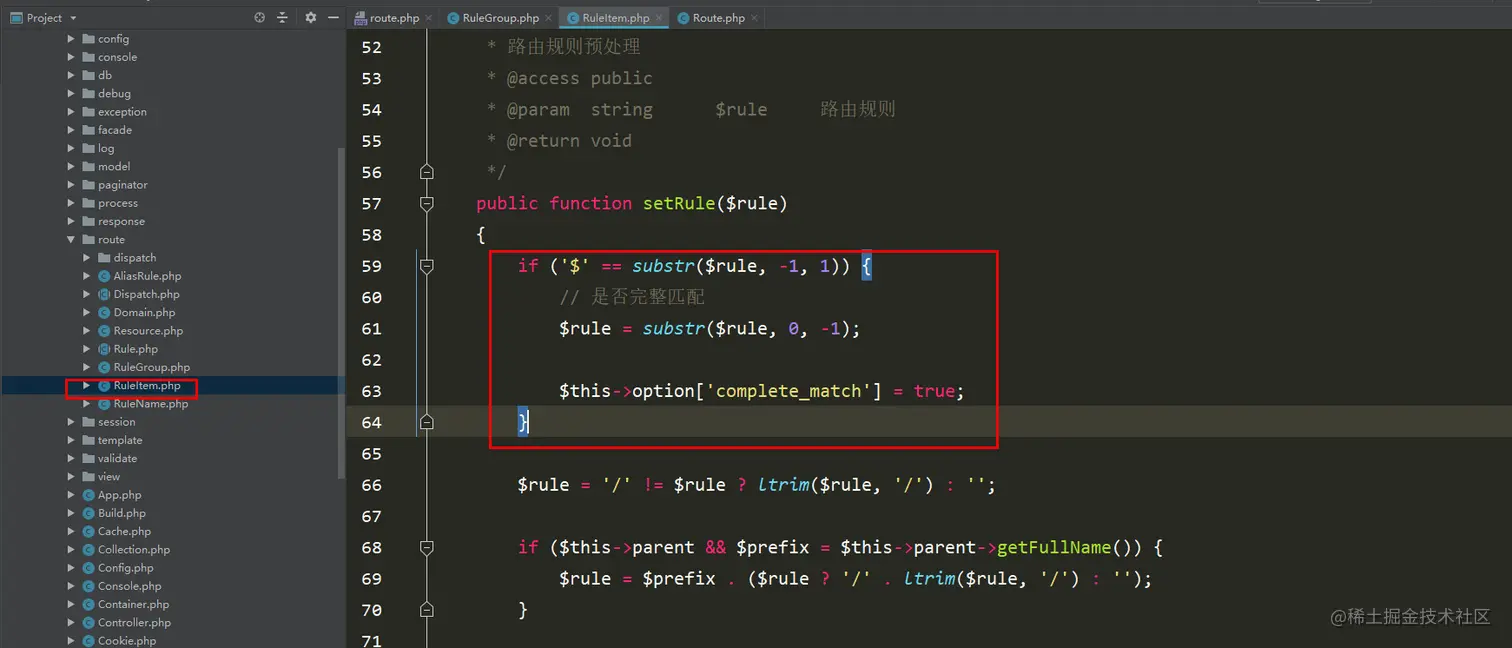This screenshot has width=1512, height=648.
Task: Expand the facade folder arrow
Action: tap(71, 130)
